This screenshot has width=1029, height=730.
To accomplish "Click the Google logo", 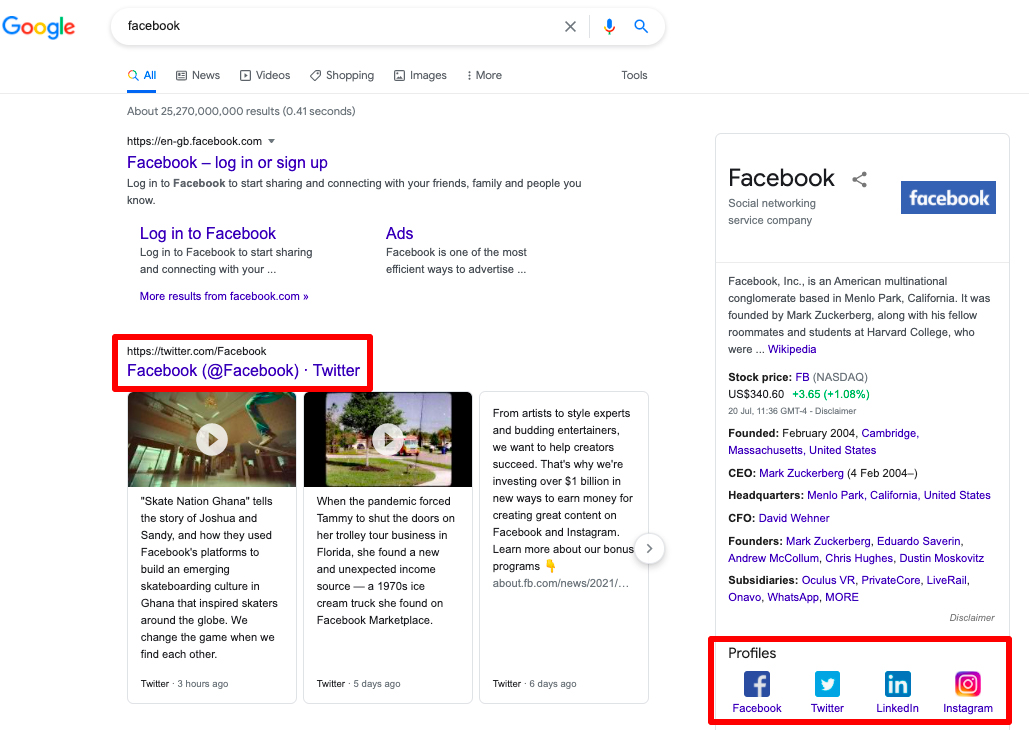I will [x=39, y=27].
